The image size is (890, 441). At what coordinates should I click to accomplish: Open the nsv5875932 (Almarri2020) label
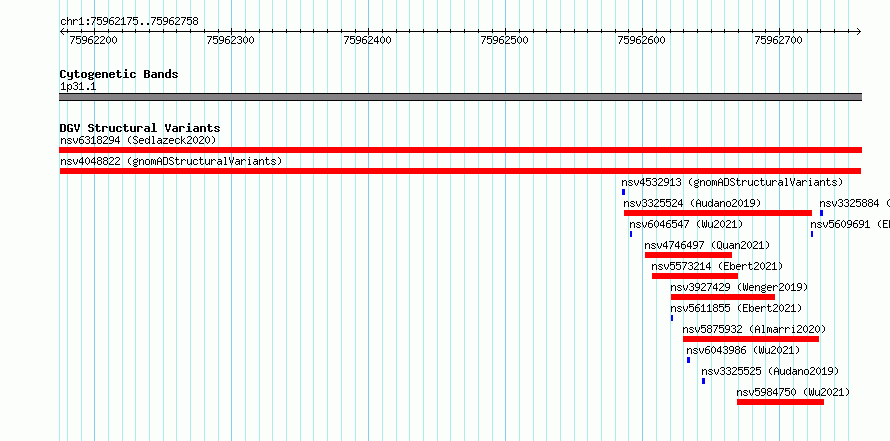point(754,329)
